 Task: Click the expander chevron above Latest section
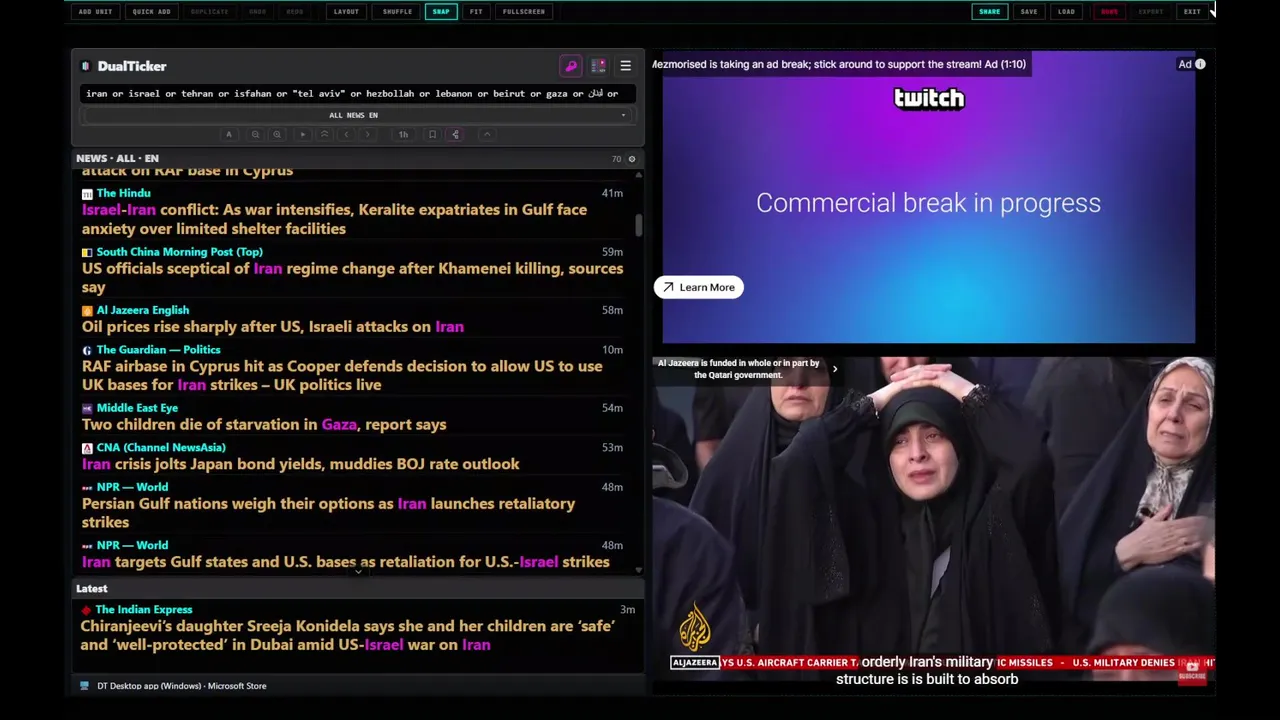coord(358,571)
